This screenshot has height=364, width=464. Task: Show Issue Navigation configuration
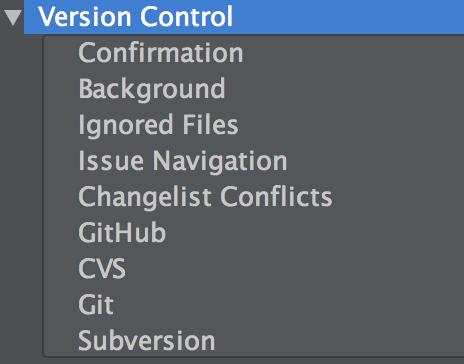183,161
